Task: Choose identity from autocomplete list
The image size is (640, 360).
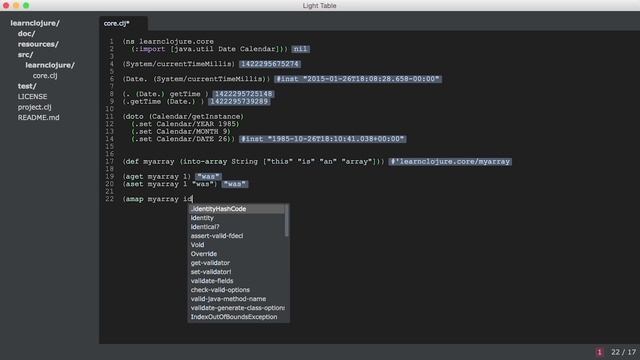Action: 237,218
